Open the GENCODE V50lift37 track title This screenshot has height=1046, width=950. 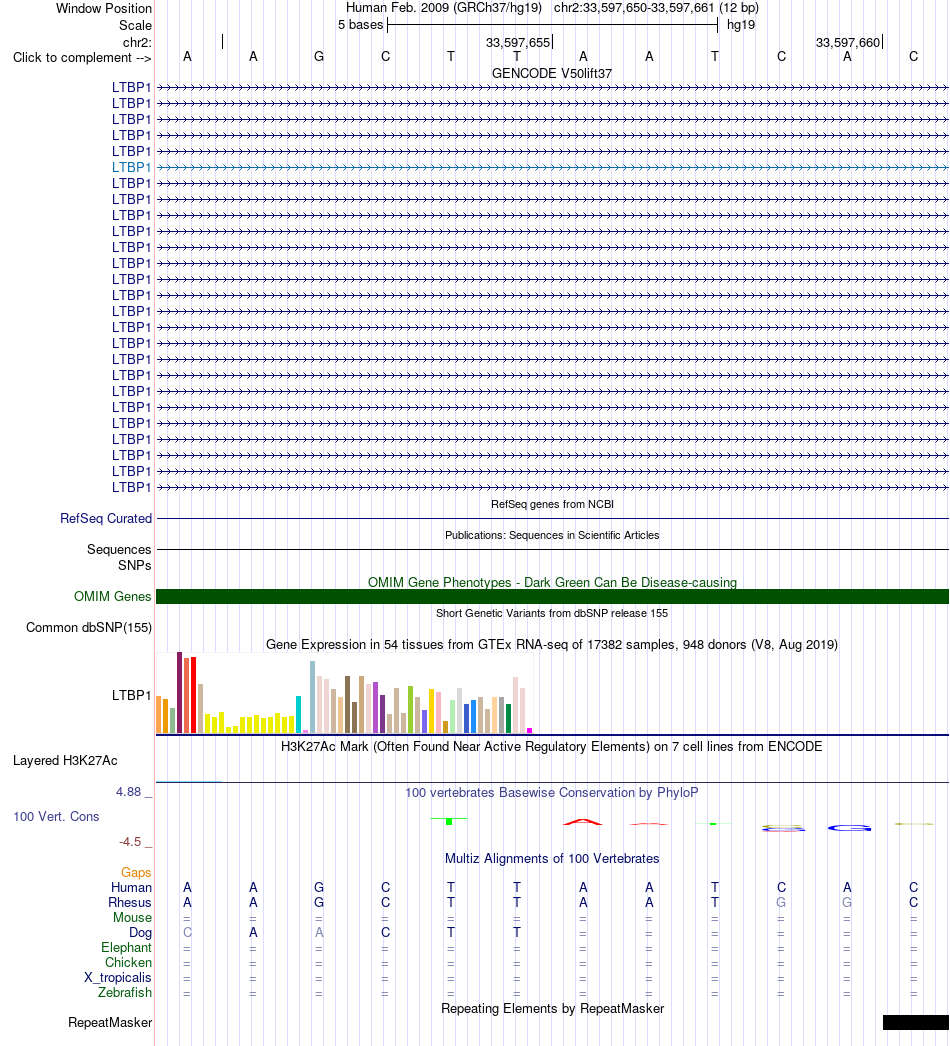coord(552,73)
